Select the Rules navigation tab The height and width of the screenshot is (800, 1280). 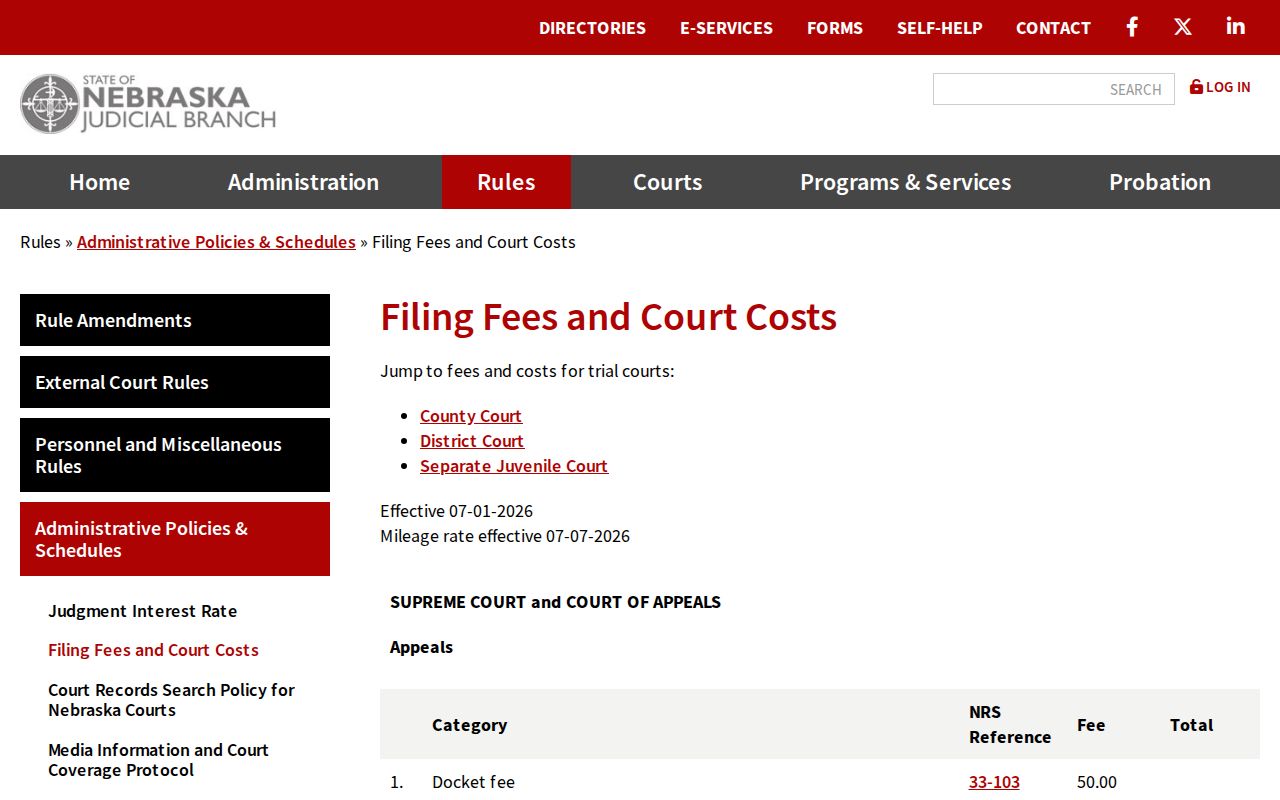tap(506, 182)
